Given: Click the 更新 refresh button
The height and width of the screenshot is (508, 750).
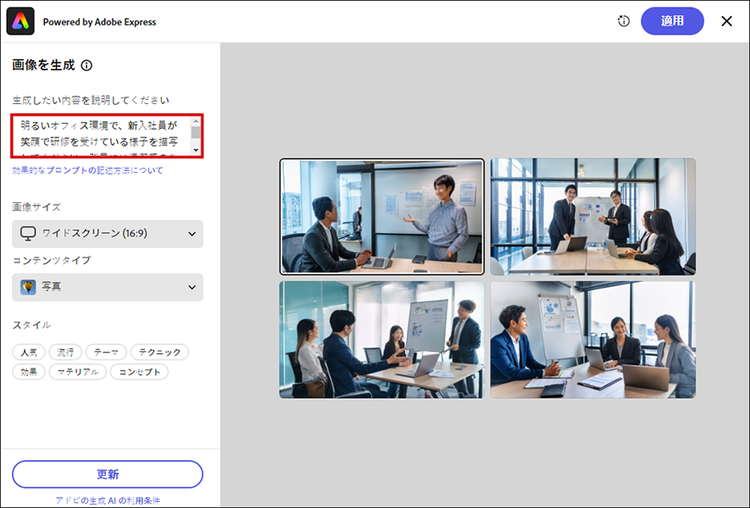Looking at the screenshot, I should (x=107, y=474).
